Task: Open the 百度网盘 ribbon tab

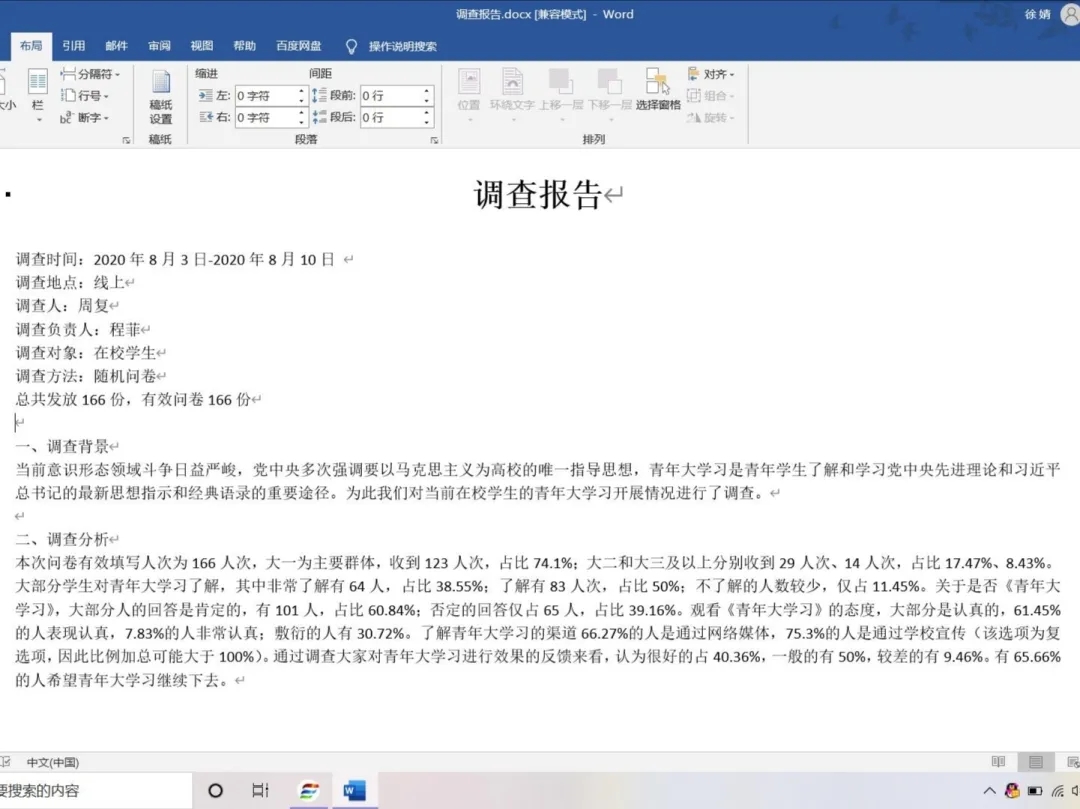Action: (x=297, y=45)
